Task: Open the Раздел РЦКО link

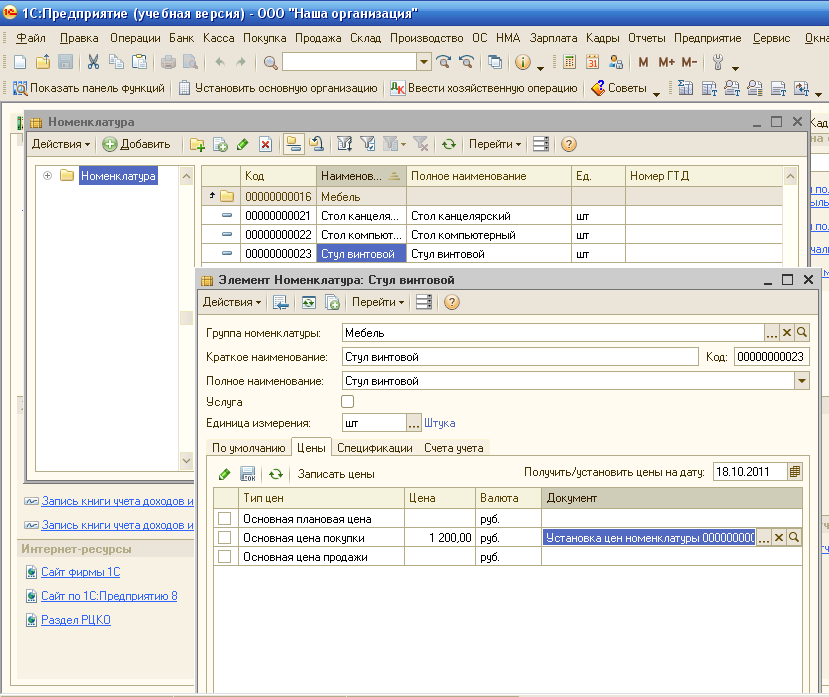Action: point(76,620)
